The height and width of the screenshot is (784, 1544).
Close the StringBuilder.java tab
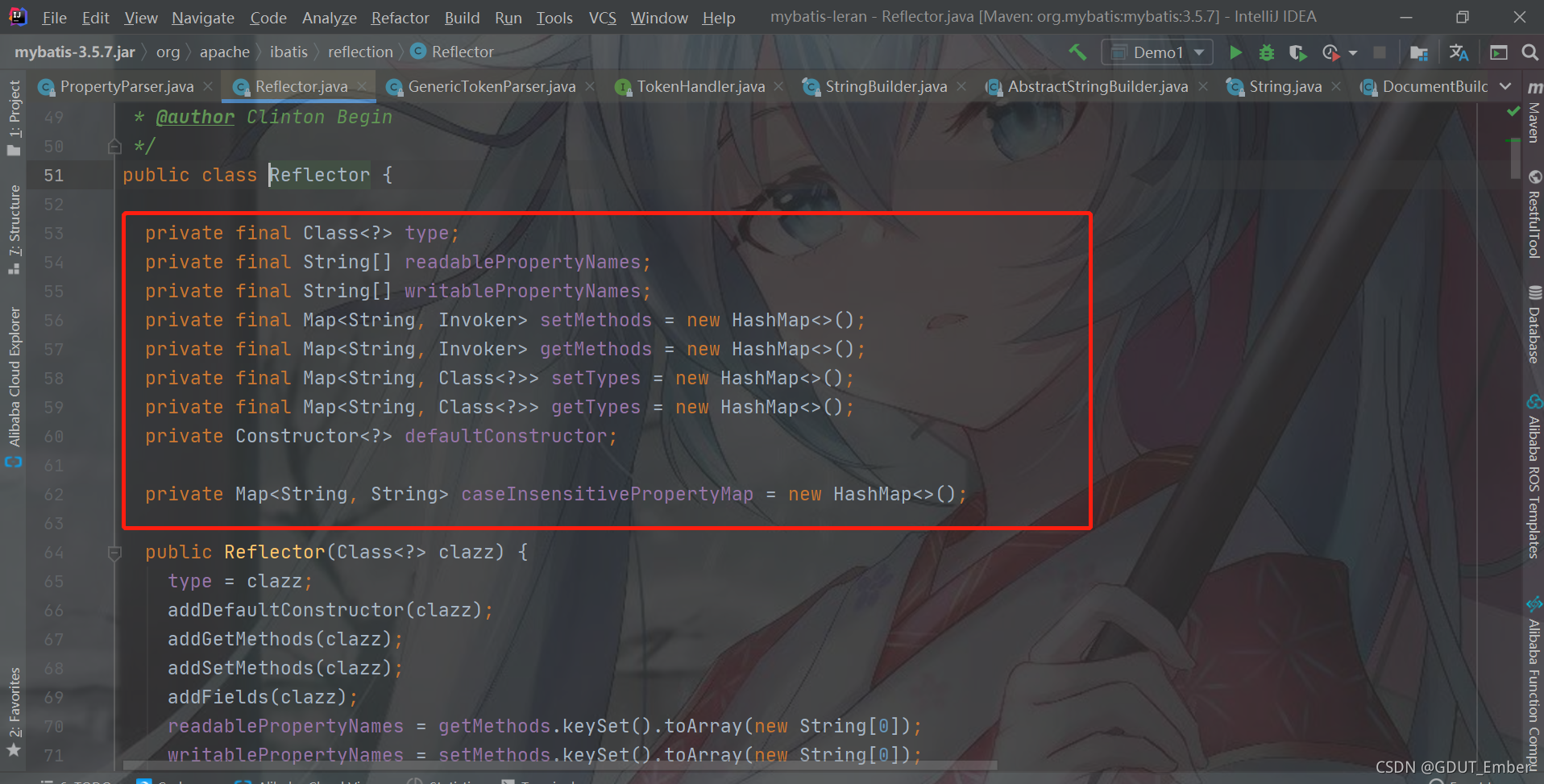(x=961, y=86)
